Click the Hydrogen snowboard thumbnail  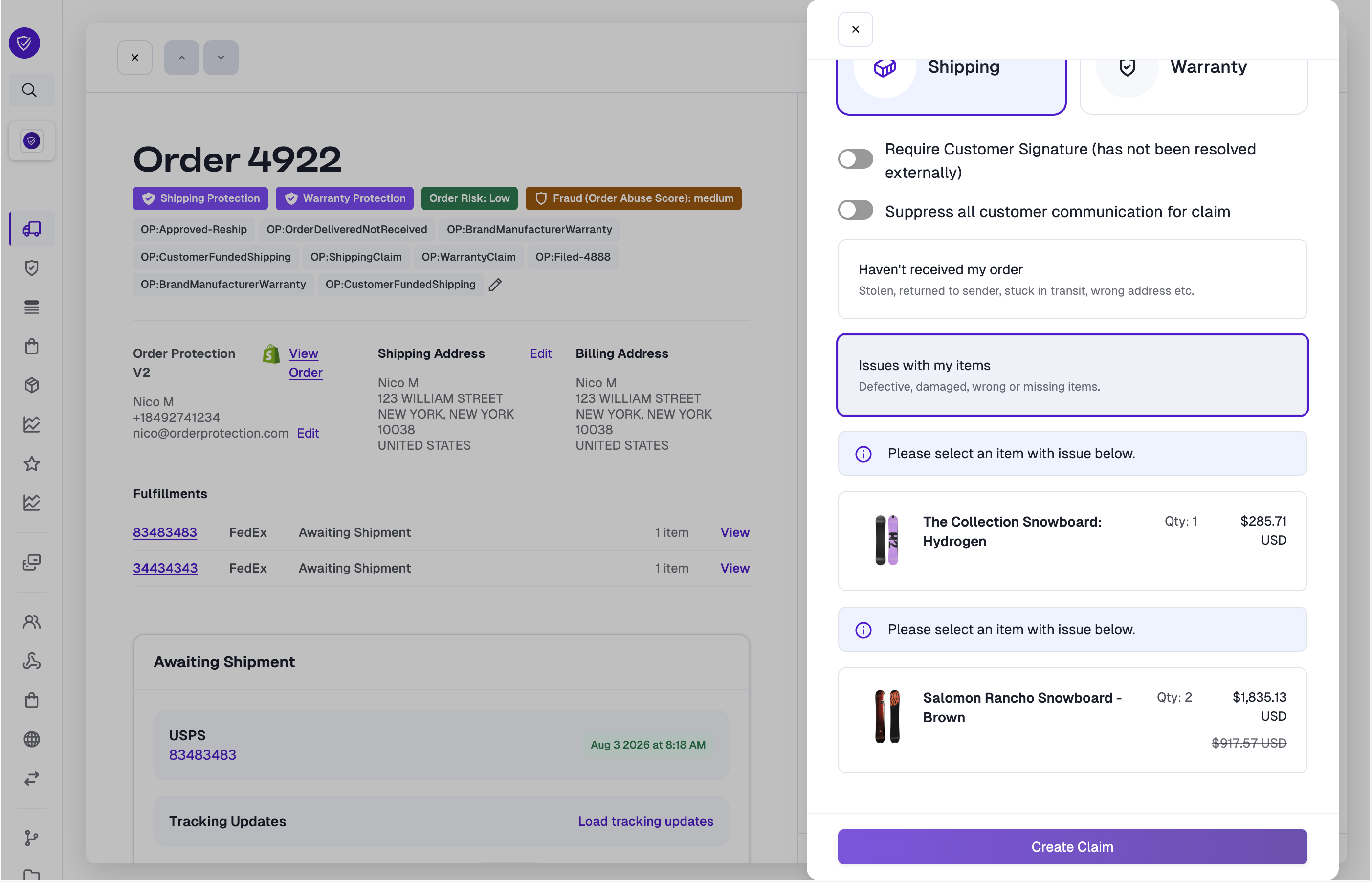pos(886,540)
